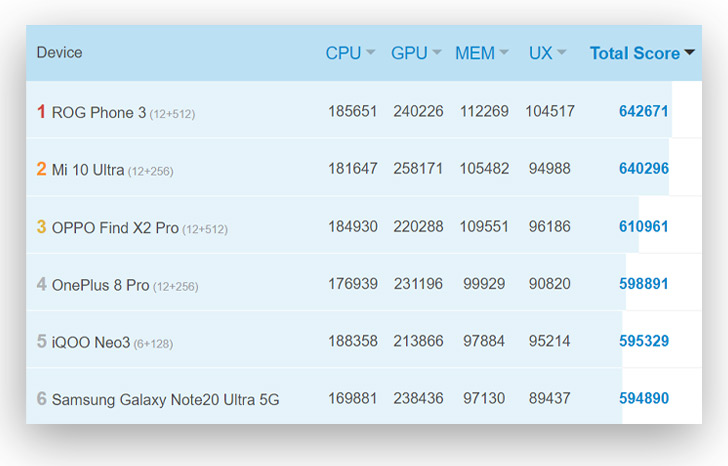
Task: Open OnePlus 8 Pro device entry
Action: (x=100, y=285)
